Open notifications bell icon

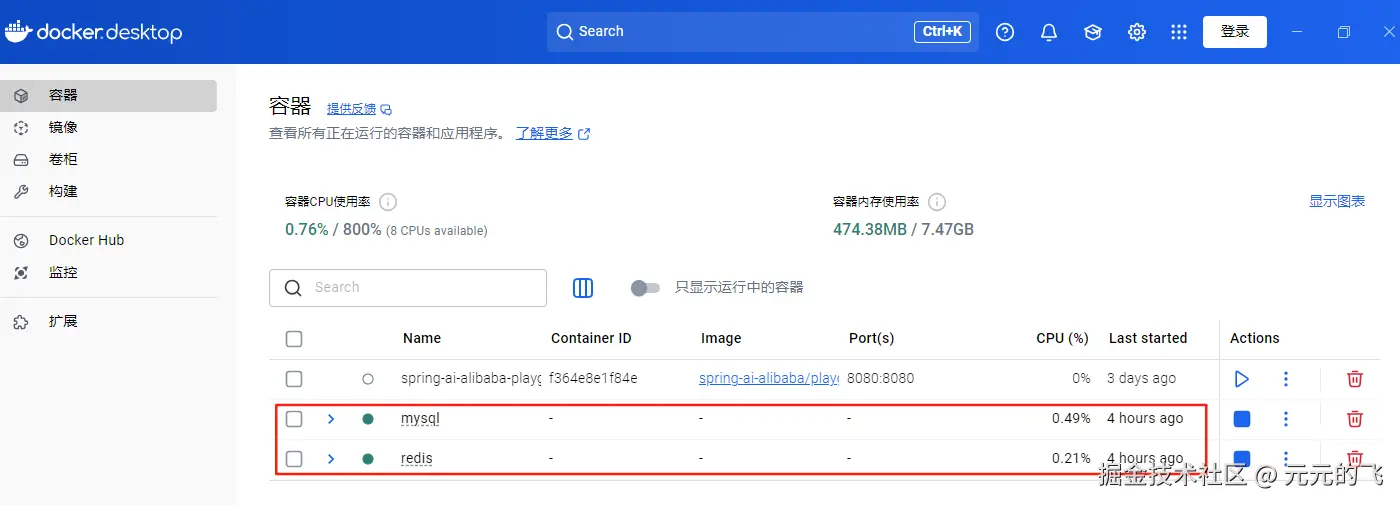pyautogui.click(x=1049, y=32)
